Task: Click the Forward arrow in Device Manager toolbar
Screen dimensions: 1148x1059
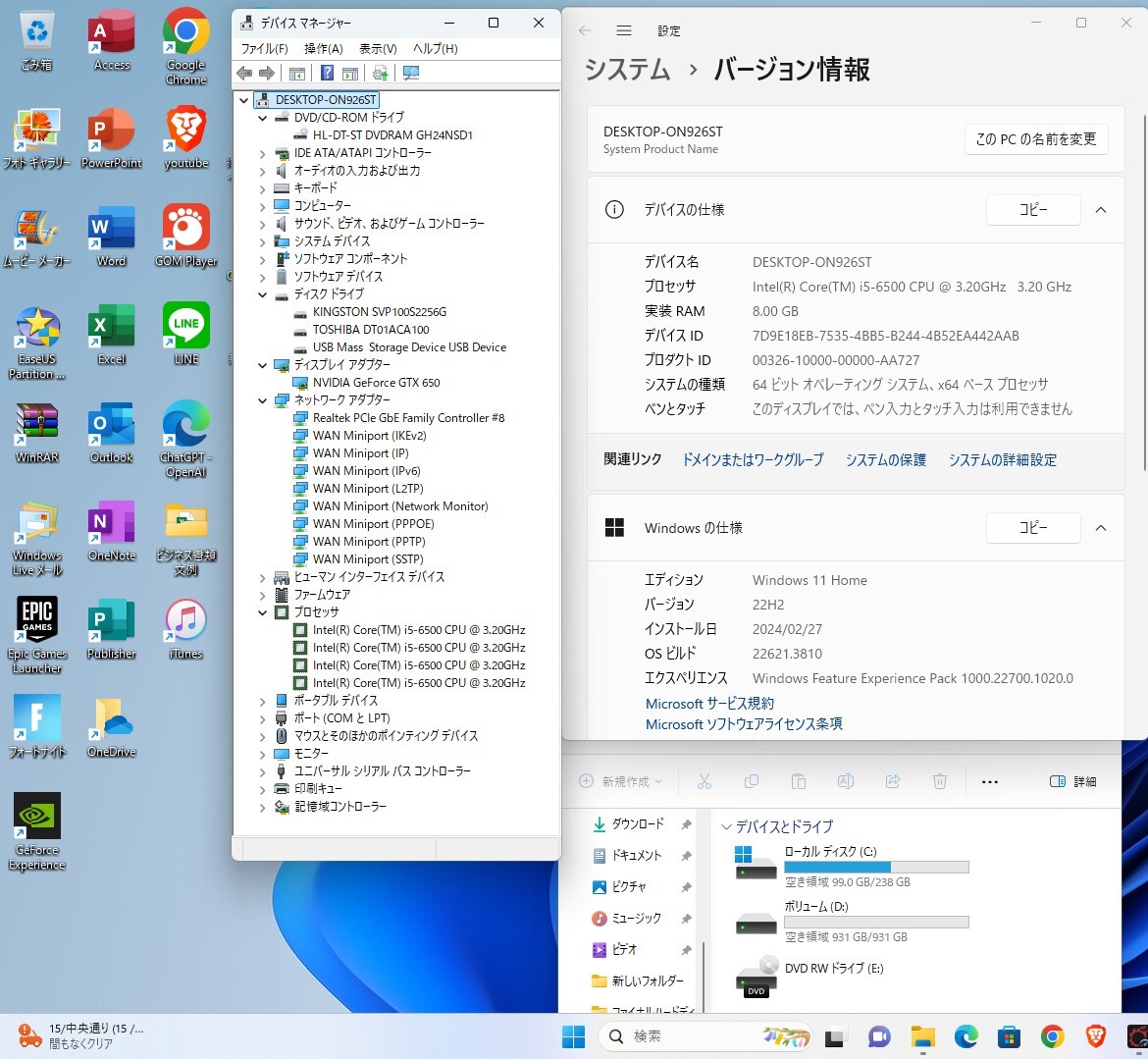Action: [267, 74]
